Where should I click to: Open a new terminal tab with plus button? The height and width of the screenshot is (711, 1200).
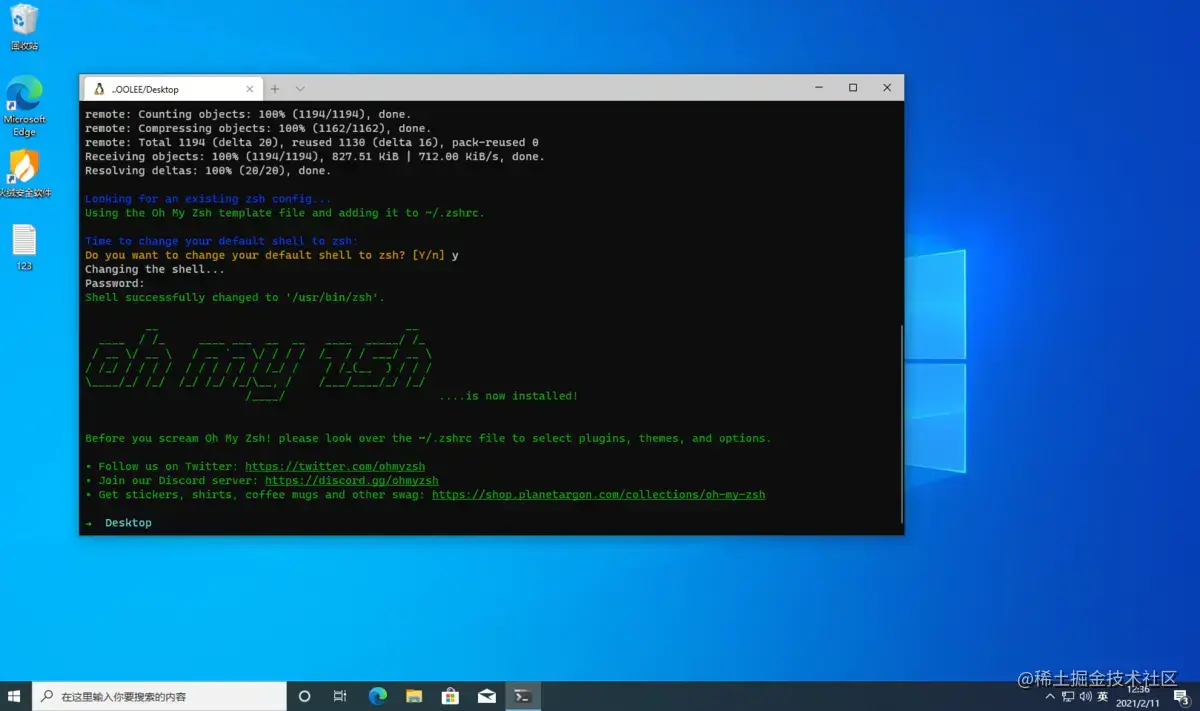275,89
